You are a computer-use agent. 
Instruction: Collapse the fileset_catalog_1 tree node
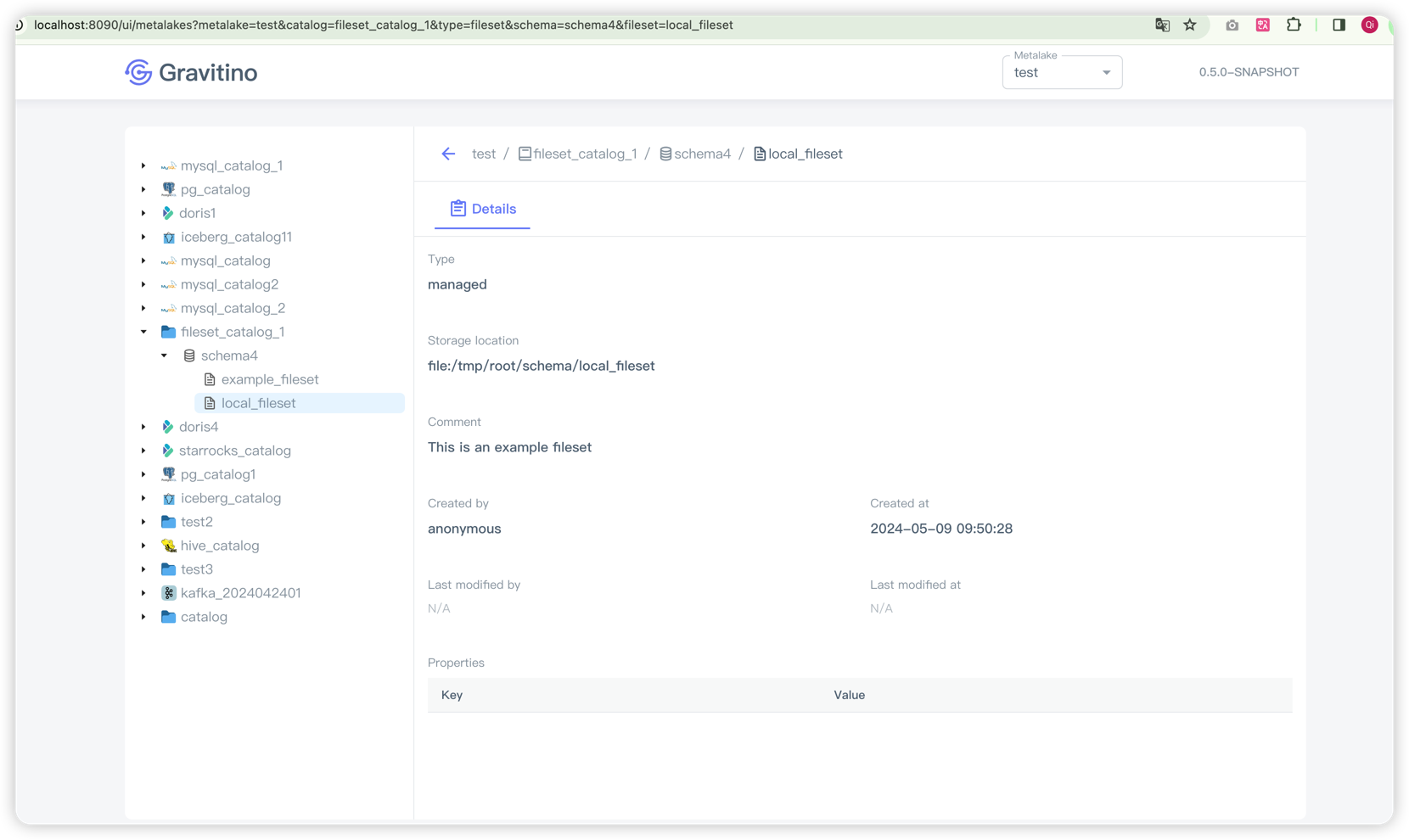143,332
